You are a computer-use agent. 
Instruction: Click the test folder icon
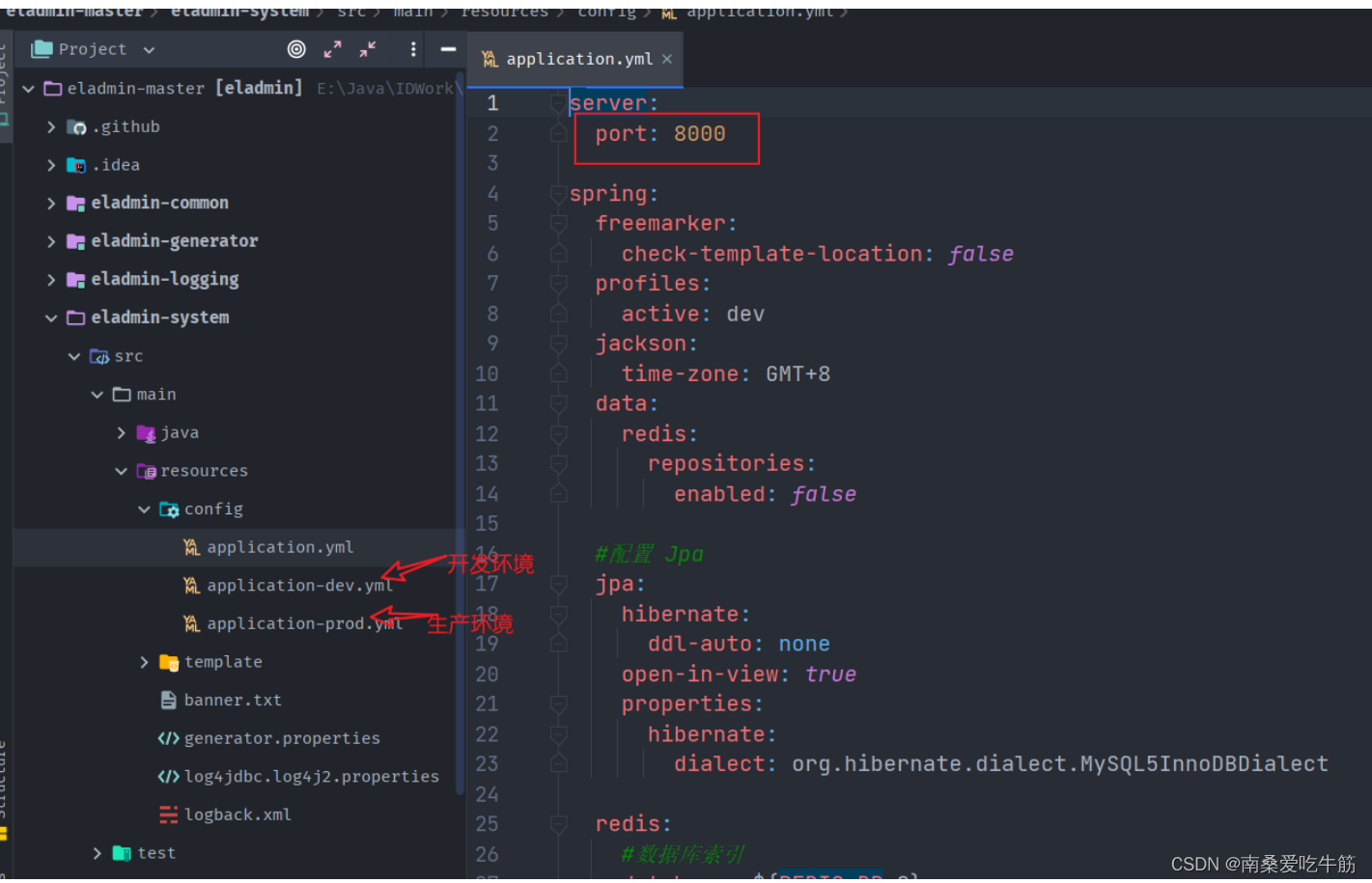tap(122, 853)
